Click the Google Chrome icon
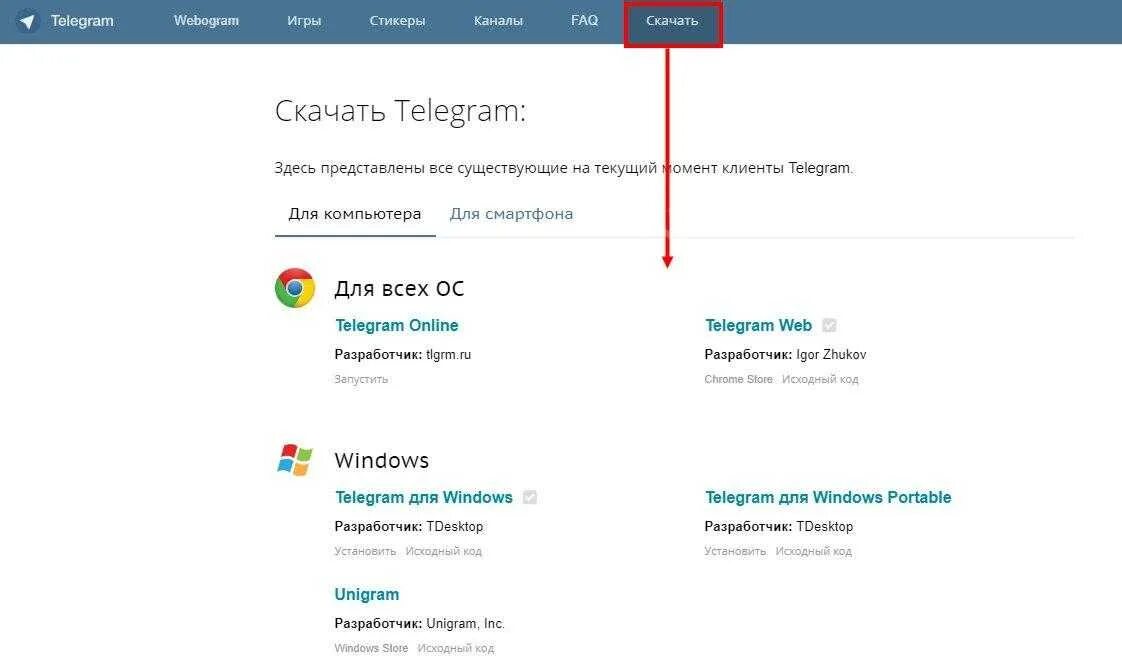1122x665 pixels. [x=295, y=288]
